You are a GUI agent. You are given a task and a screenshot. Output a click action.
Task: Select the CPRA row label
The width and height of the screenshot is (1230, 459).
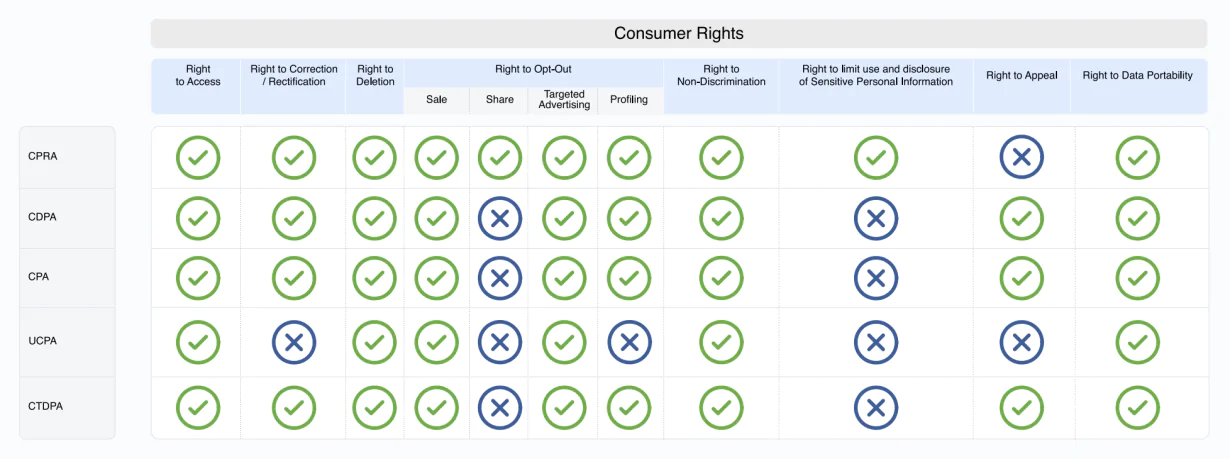(43, 157)
